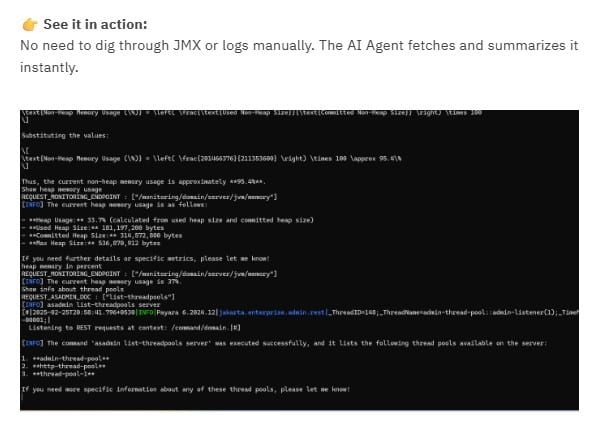
Task: Click the blue jakarta.enterprise.admin.rest logger text
Action: tap(273, 312)
